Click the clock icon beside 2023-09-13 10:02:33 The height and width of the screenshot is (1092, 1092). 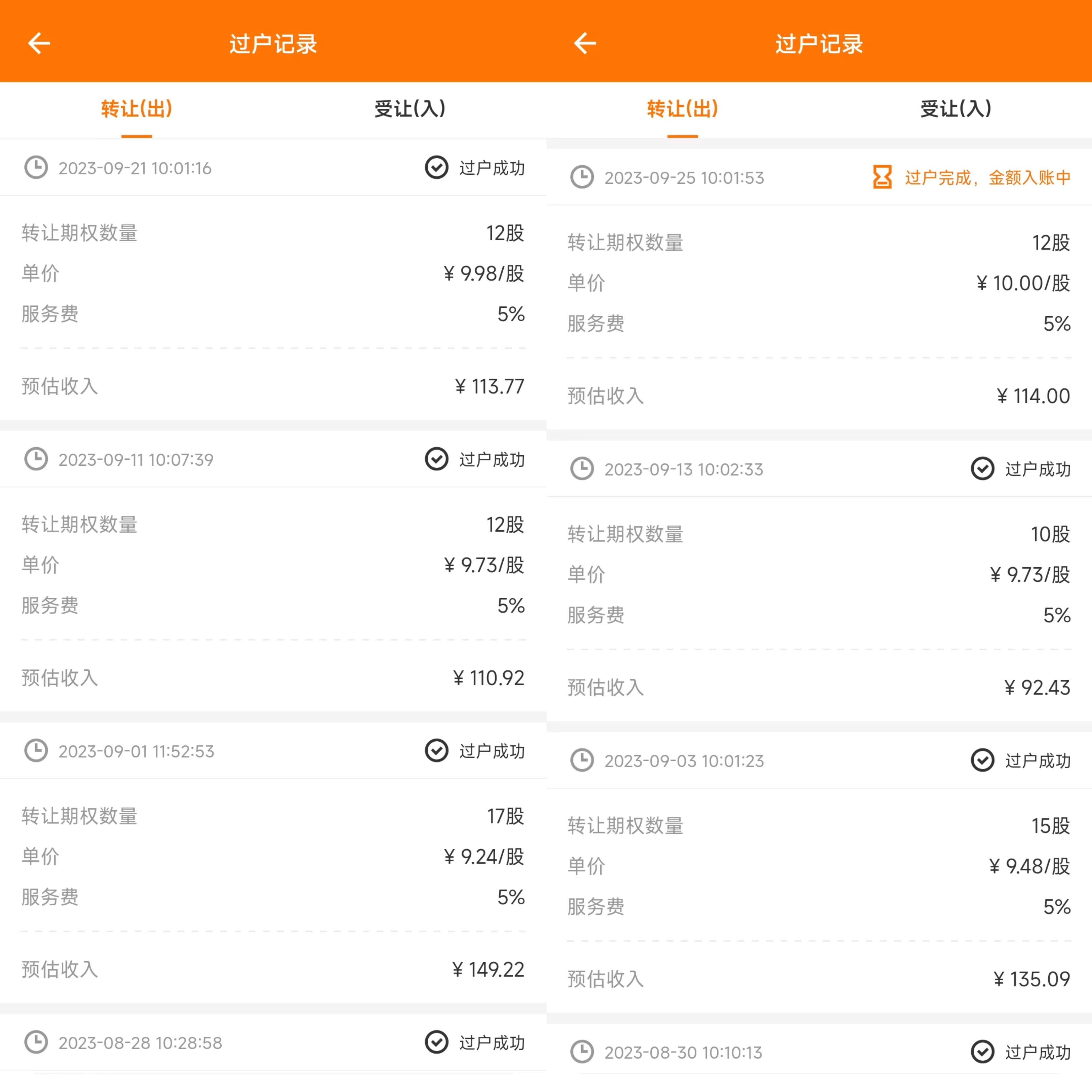[x=582, y=469]
